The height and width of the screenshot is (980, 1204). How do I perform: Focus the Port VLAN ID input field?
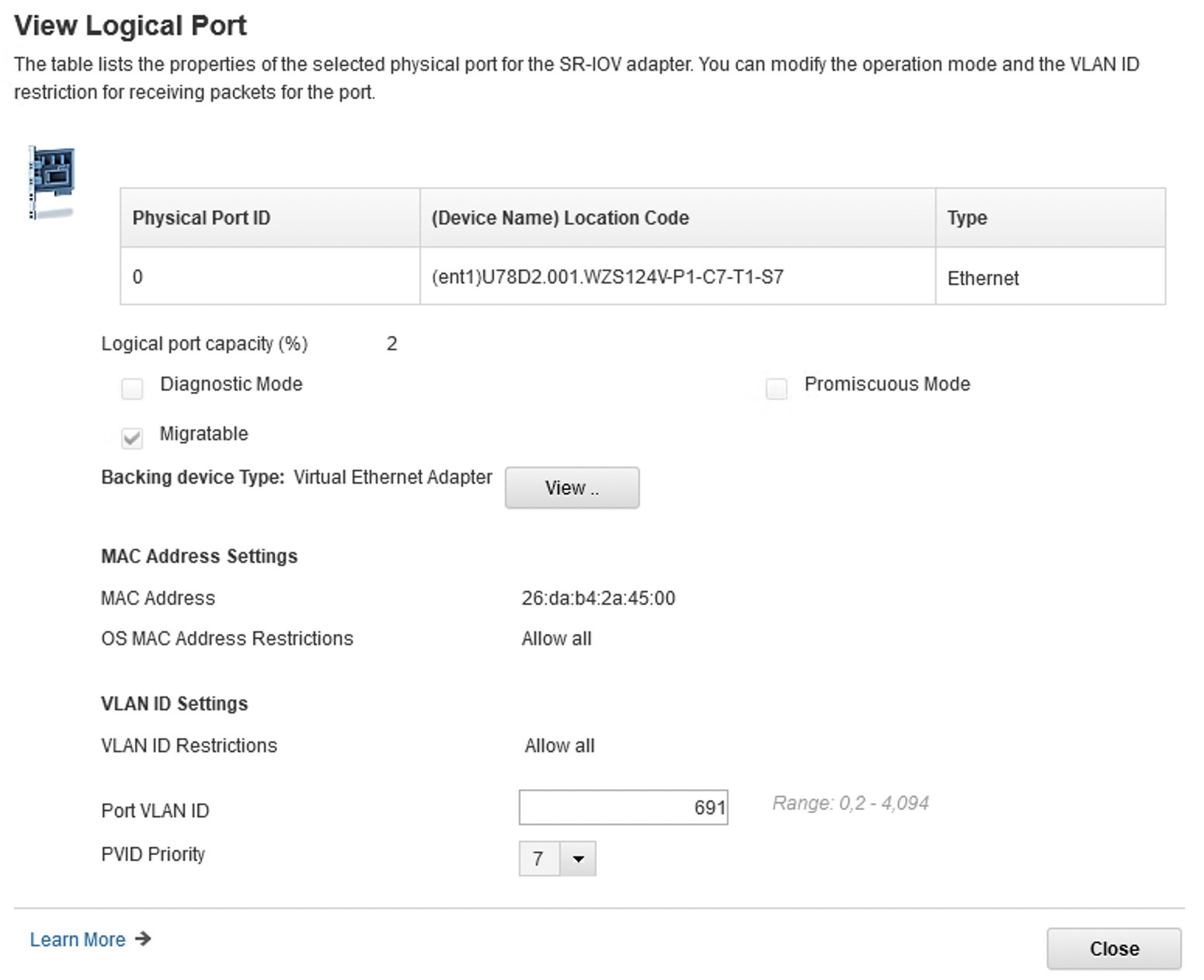[x=622, y=808]
